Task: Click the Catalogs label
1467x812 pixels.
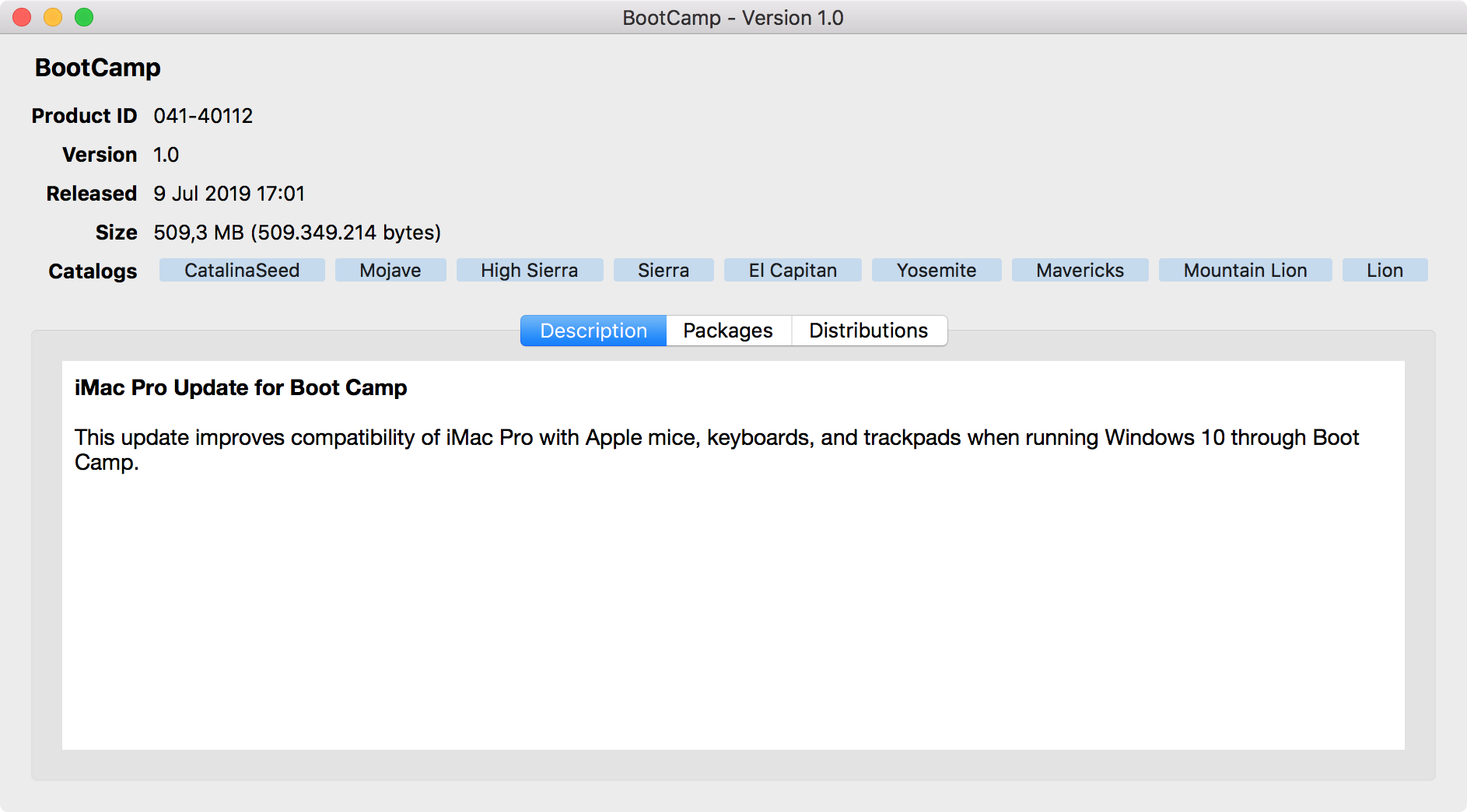Action: tap(93, 271)
